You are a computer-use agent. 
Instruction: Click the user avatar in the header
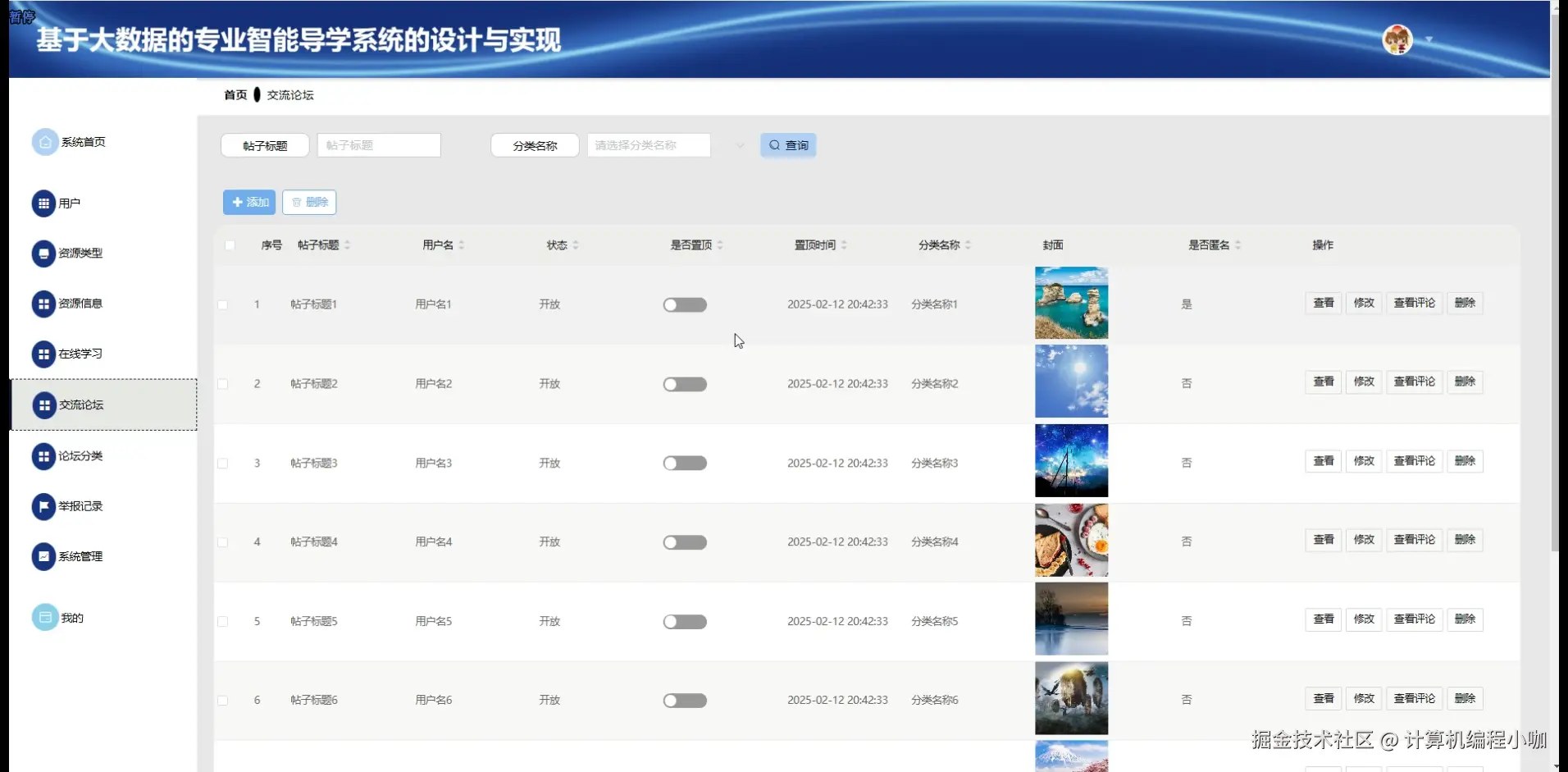point(1397,39)
